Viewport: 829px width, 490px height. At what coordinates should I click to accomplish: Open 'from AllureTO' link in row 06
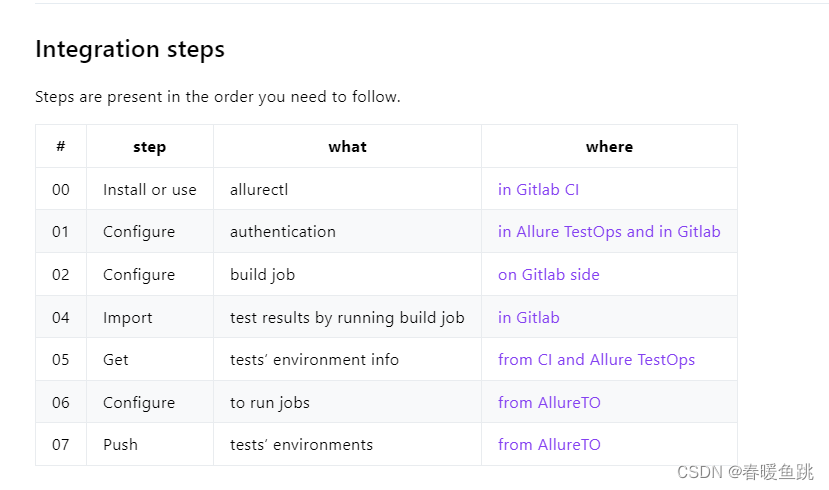click(549, 403)
